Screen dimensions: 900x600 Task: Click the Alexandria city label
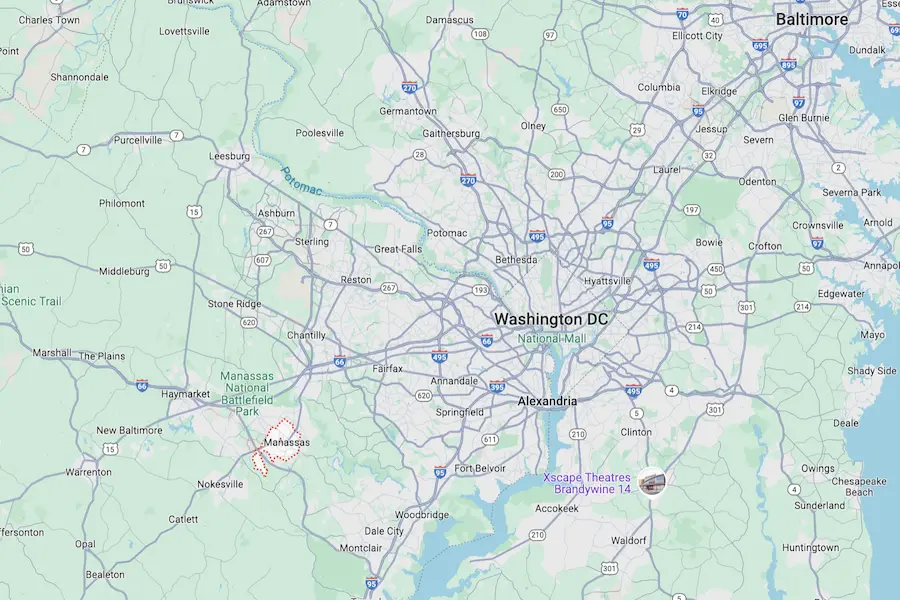[547, 401]
